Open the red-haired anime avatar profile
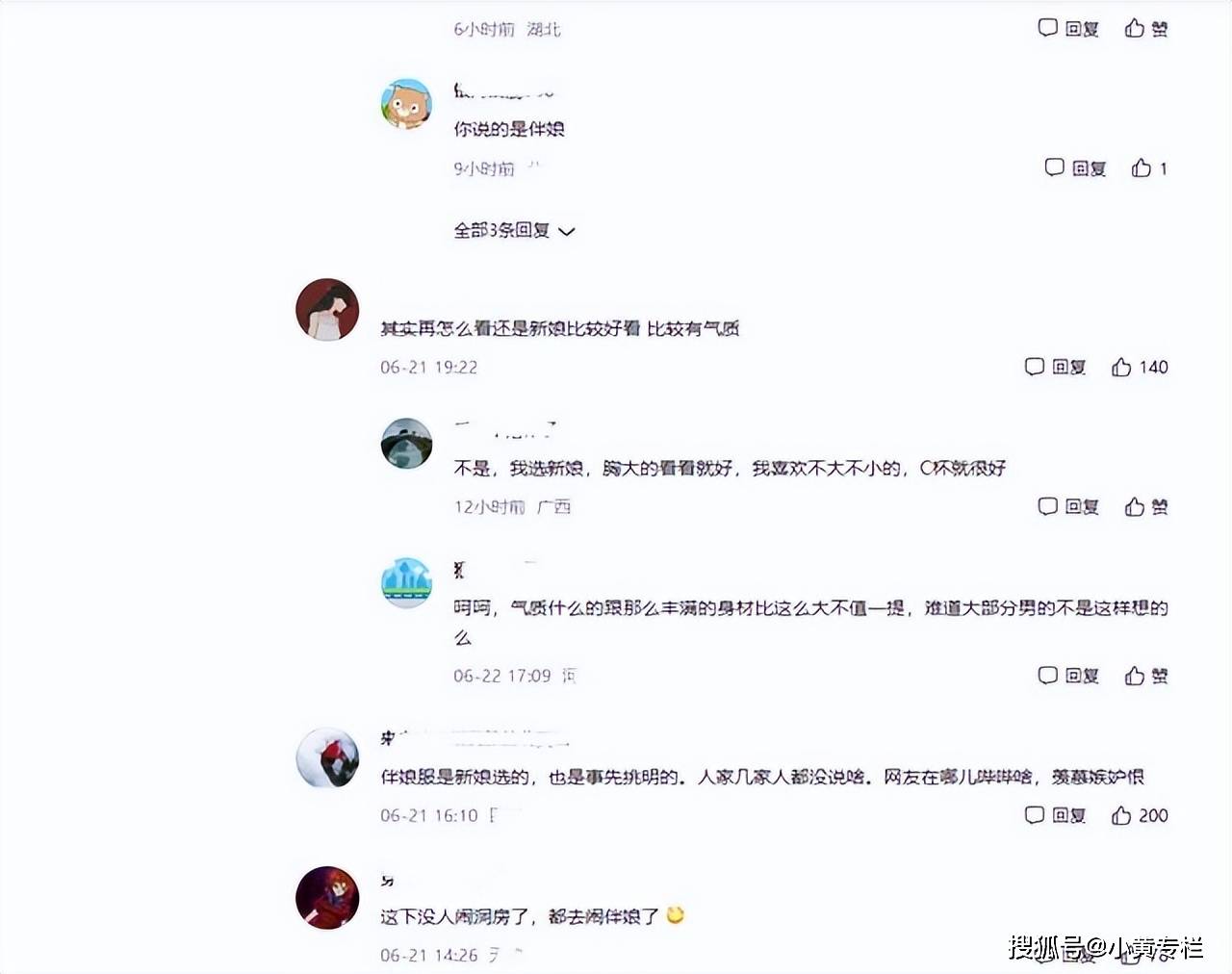Screen dimensions: 1232x974 (x=327, y=897)
